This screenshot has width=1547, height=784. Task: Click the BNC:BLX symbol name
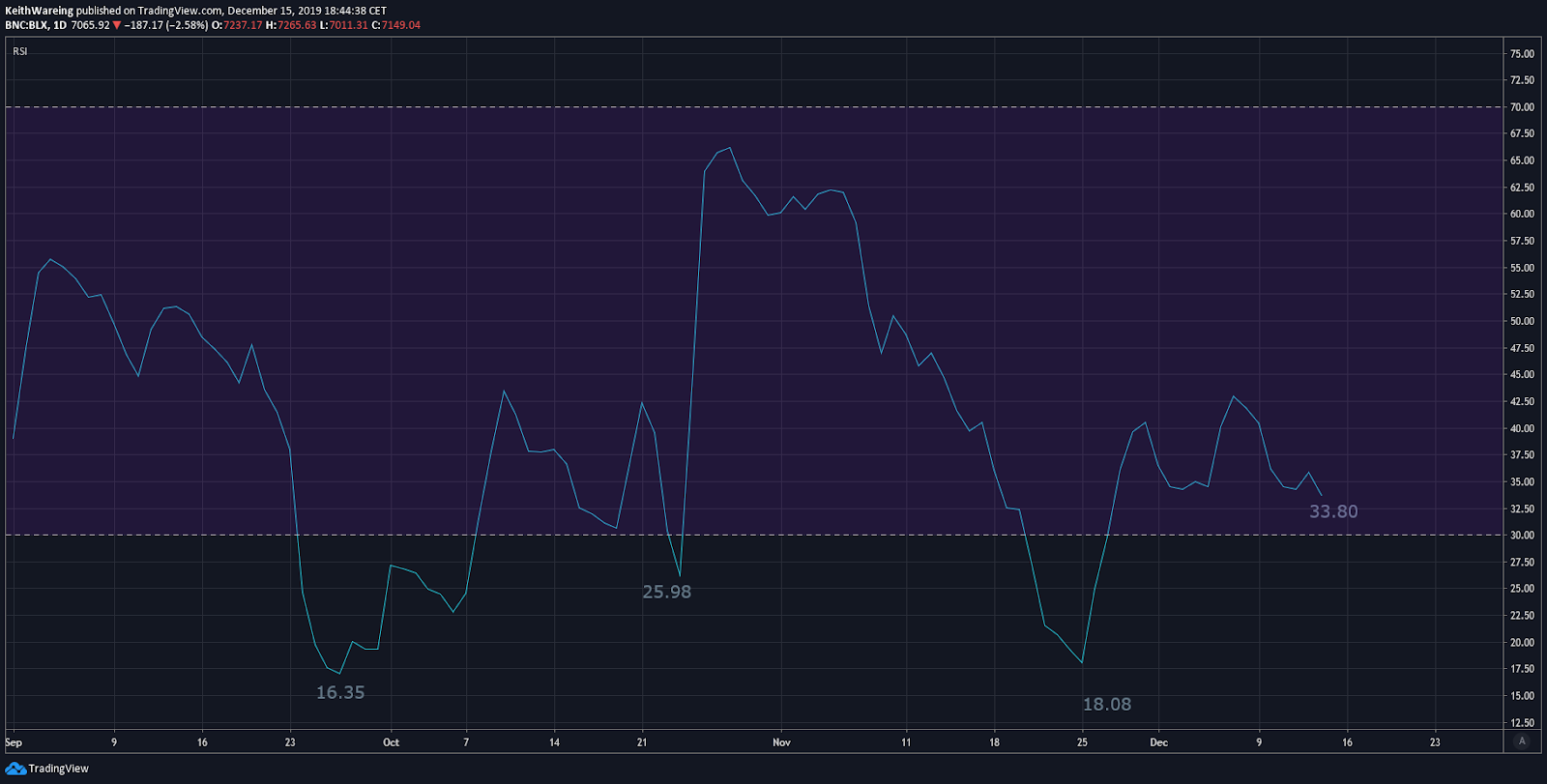26,25
